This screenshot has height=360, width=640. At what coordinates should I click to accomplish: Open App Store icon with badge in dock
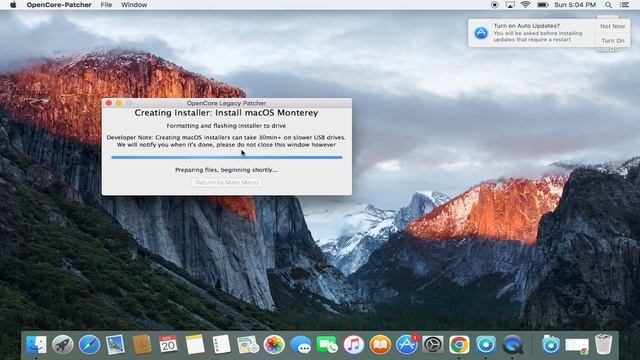tap(407, 344)
